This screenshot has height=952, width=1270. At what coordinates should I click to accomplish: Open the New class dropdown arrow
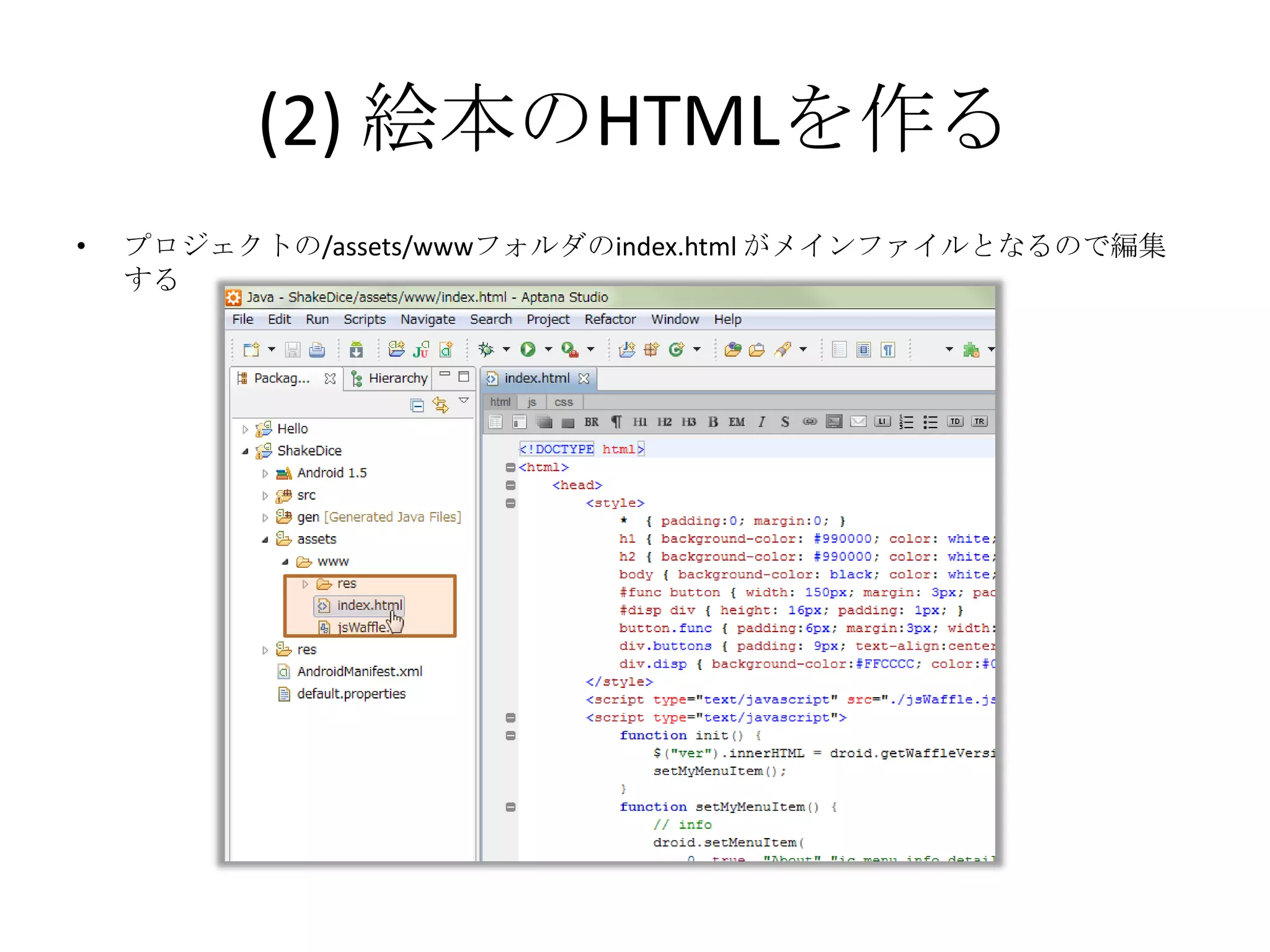coord(697,350)
